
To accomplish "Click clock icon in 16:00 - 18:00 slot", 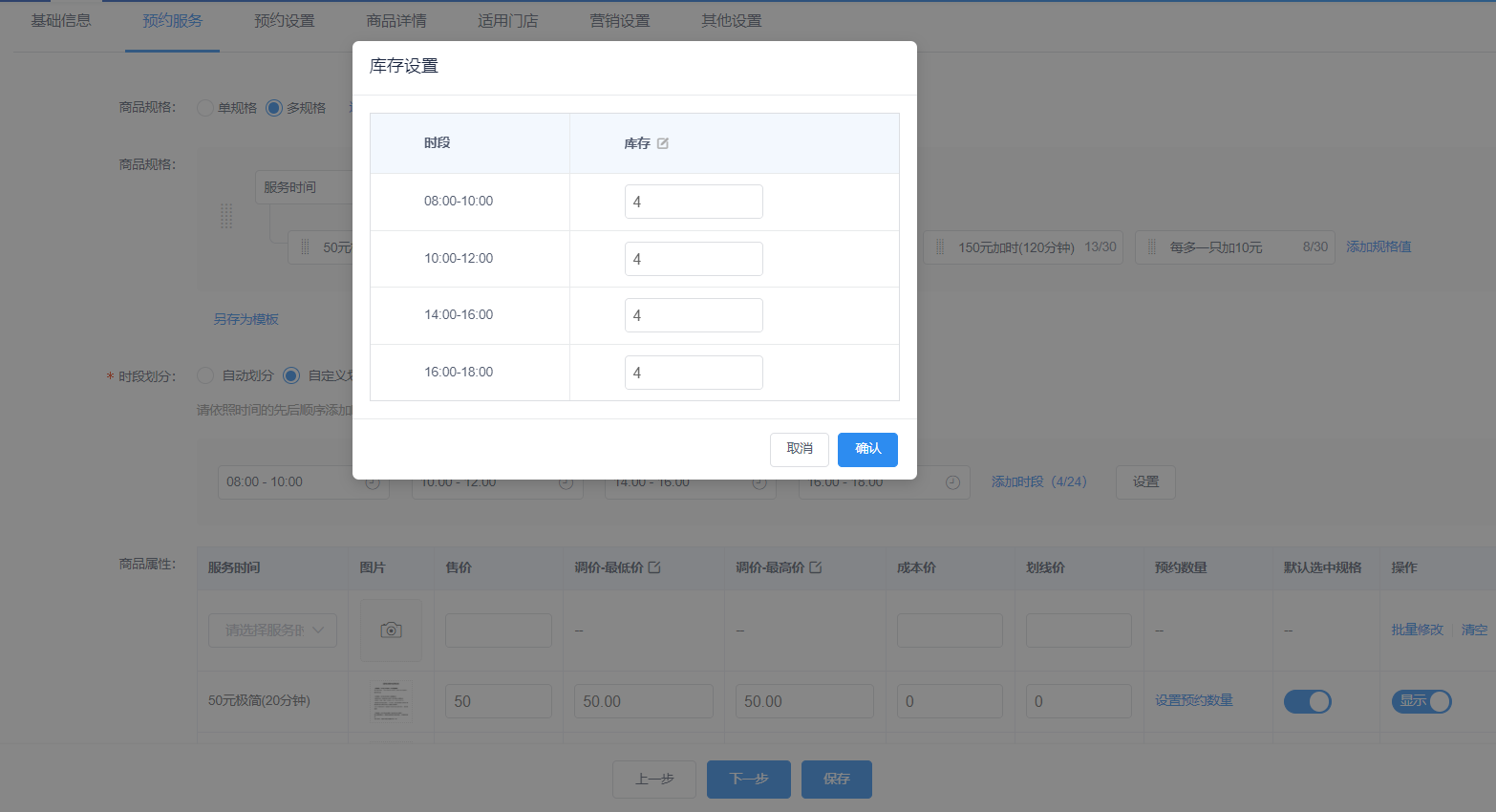I will (952, 483).
